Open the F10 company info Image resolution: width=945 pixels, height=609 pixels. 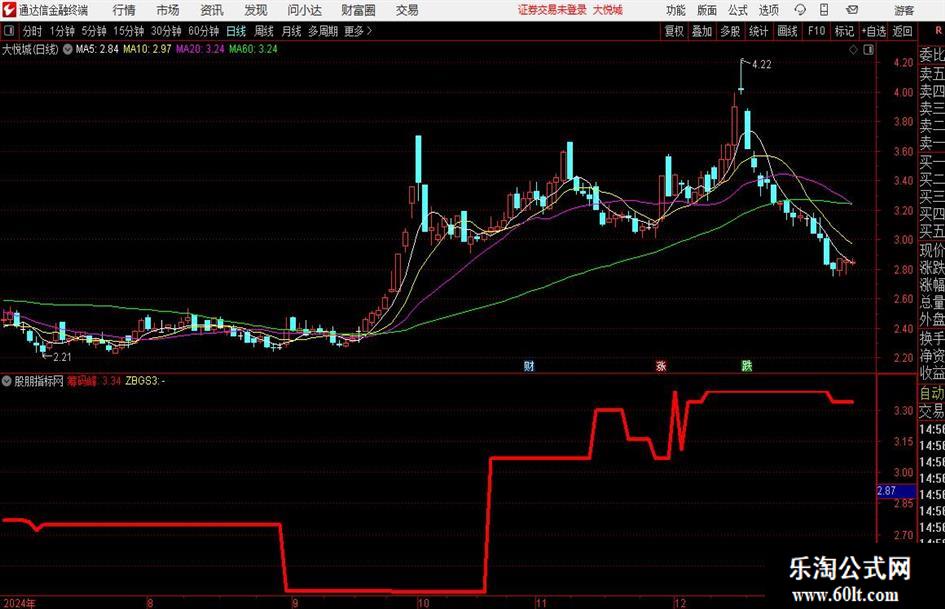(x=817, y=31)
